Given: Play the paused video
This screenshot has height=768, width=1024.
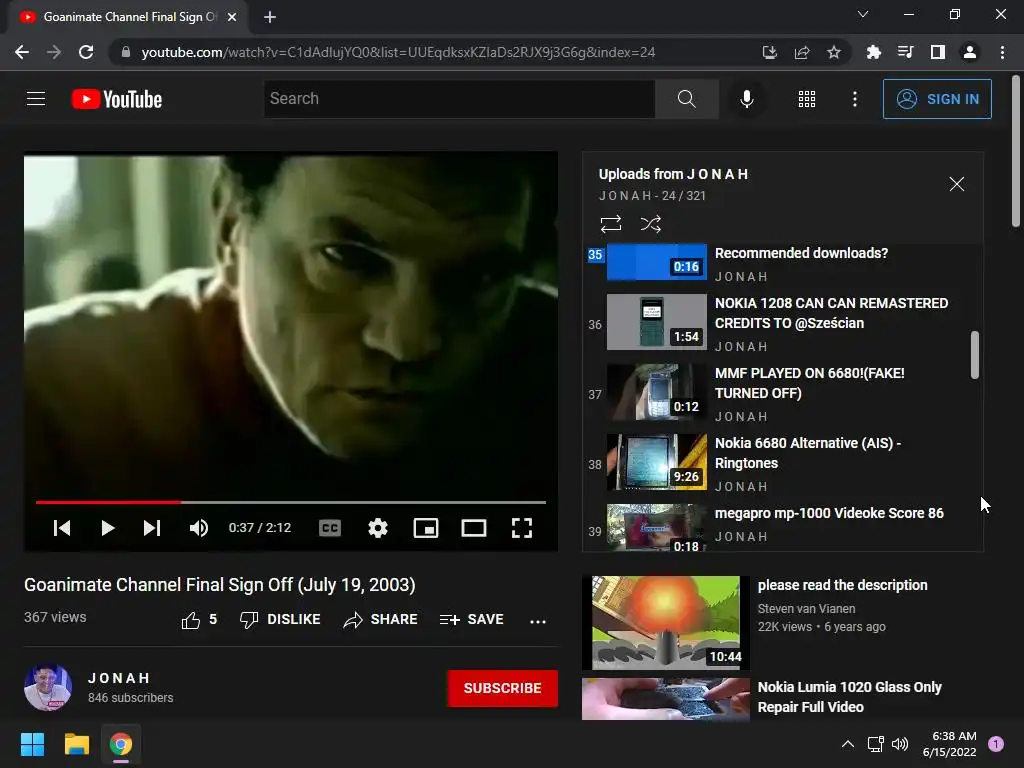Looking at the screenshot, I should tap(108, 528).
